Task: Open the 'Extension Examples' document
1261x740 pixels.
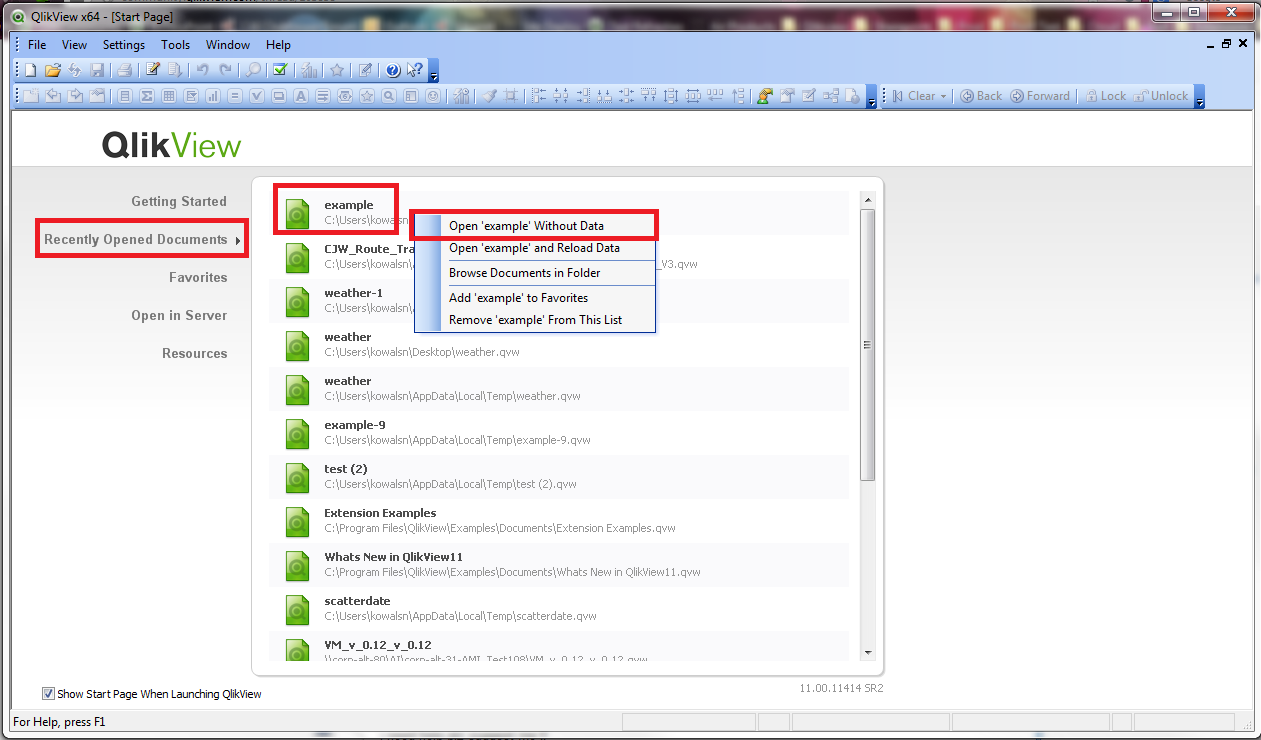Action: pos(559,520)
